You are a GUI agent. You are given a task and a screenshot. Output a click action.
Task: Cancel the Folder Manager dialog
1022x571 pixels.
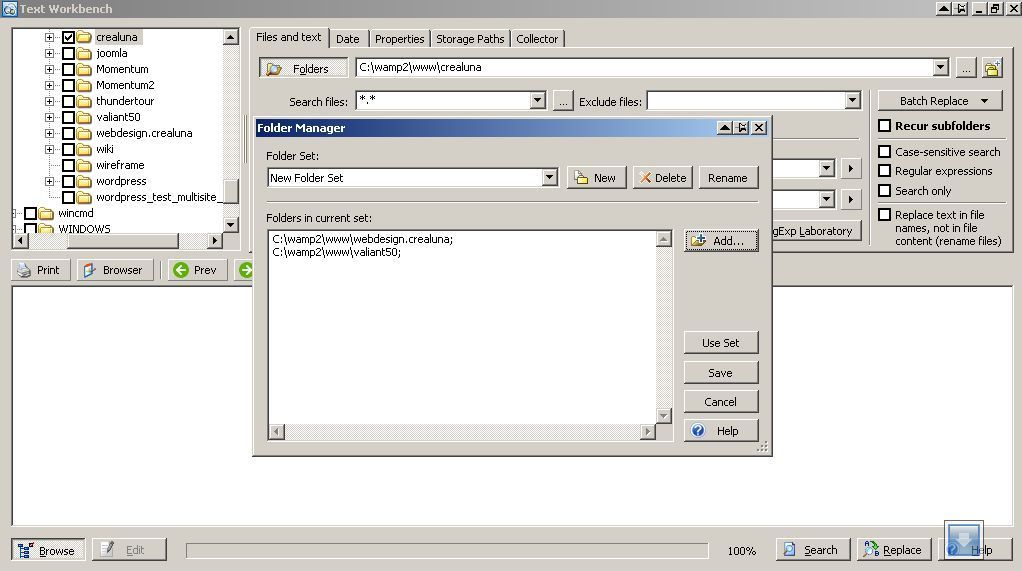pyautogui.click(x=721, y=402)
